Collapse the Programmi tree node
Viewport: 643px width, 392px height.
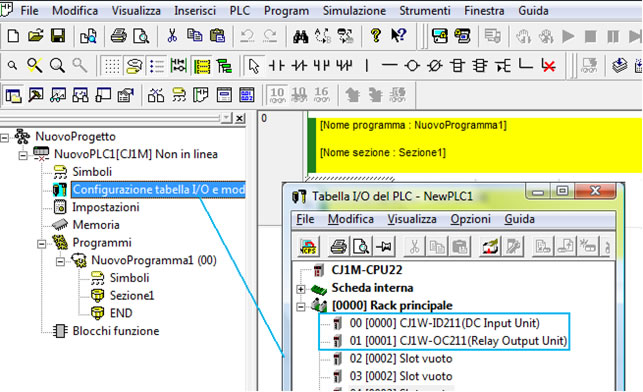(x=41, y=244)
